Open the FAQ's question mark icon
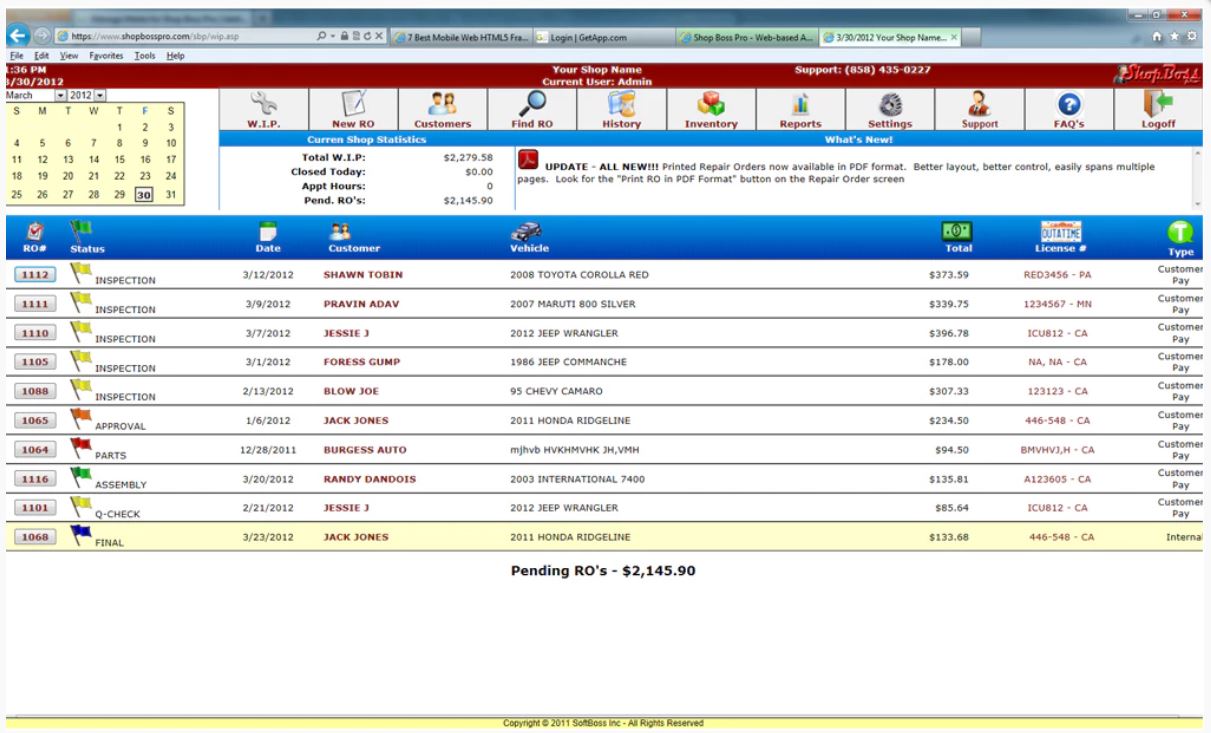The height and width of the screenshot is (733, 1211). click(1068, 104)
